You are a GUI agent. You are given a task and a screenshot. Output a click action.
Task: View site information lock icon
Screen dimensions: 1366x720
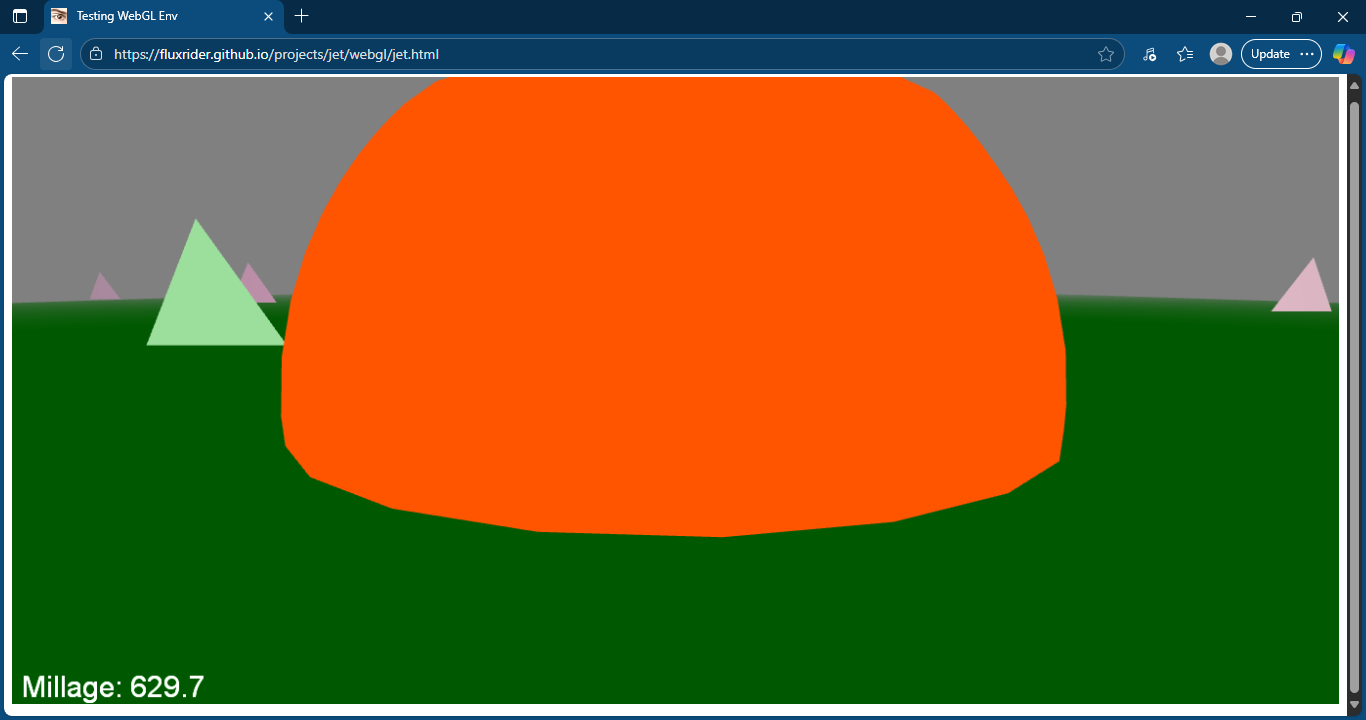pyautogui.click(x=96, y=54)
